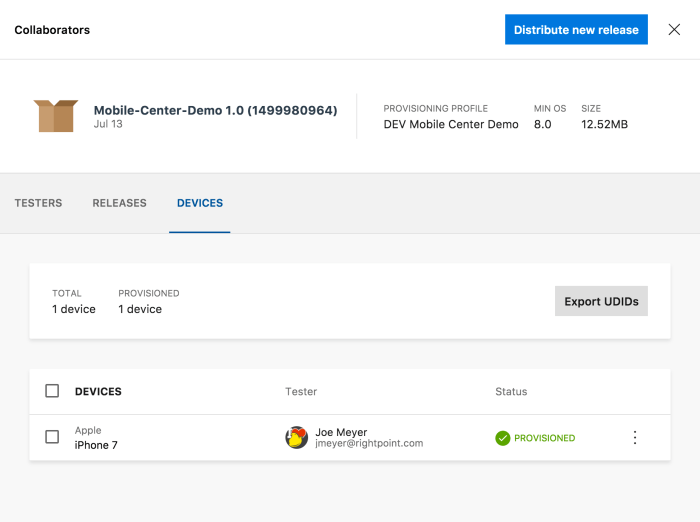Image resolution: width=700 pixels, height=522 pixels.
Task: Click the jmeyer@rightpoint.com email address
Action: (369, 444)
